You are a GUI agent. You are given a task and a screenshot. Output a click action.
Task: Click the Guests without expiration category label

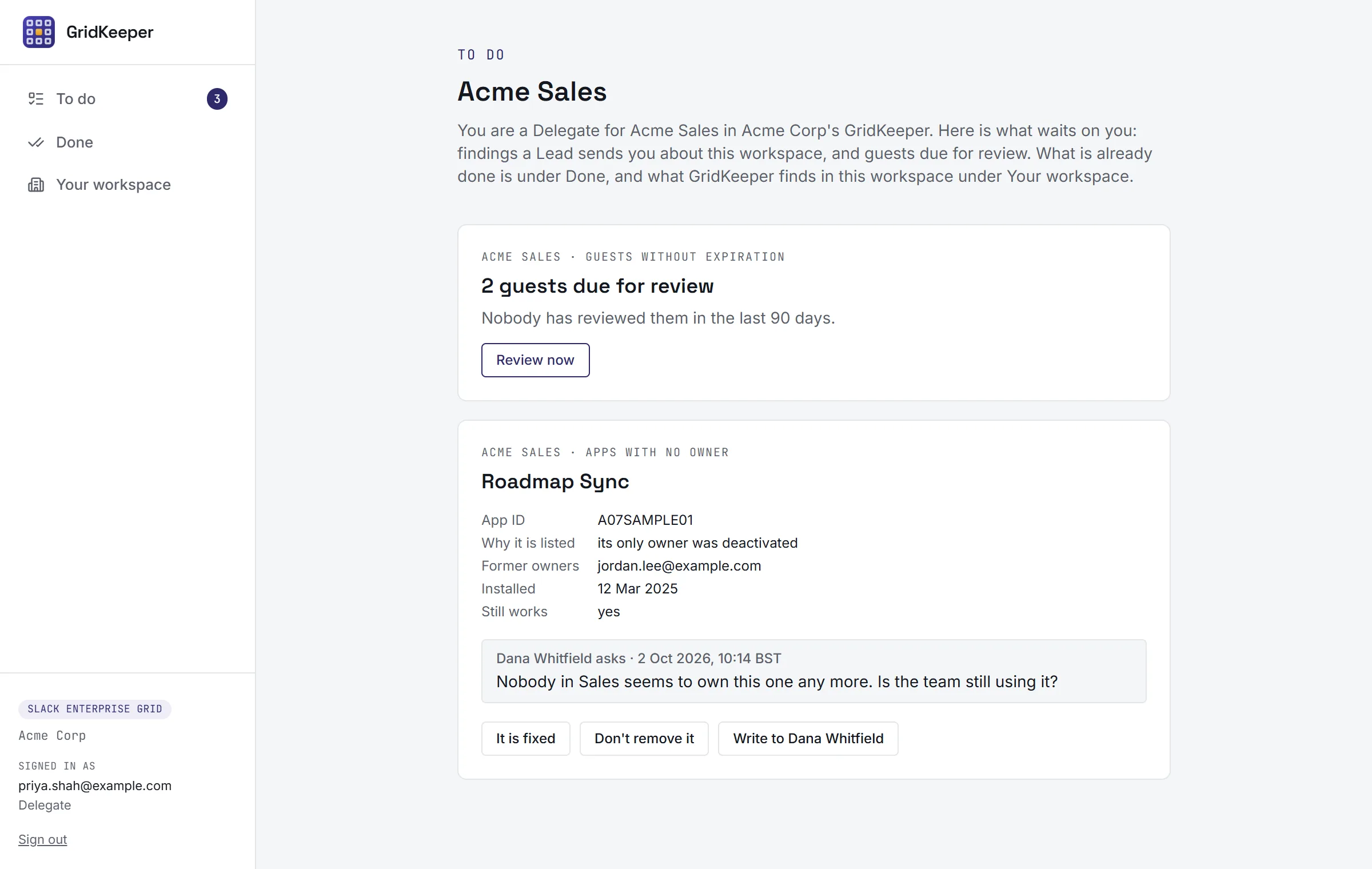tap(685, 257)
